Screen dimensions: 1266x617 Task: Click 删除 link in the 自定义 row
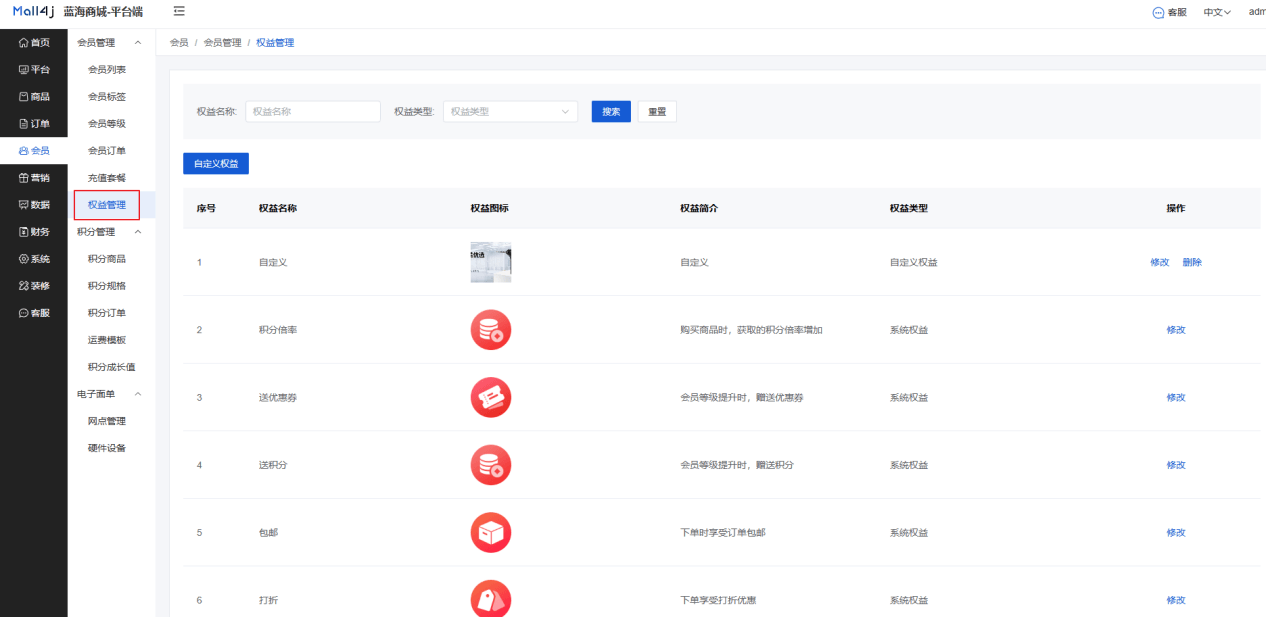(x=1192, y=262)
